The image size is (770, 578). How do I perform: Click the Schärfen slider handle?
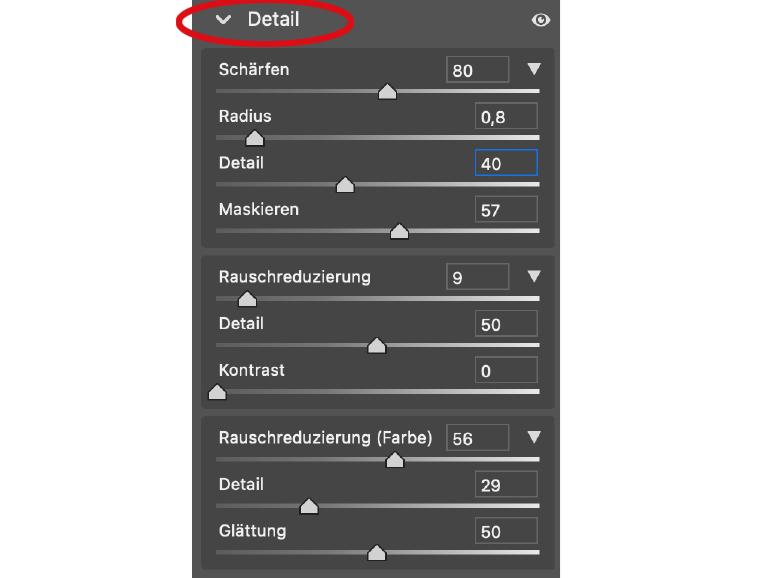click(387, 91)
